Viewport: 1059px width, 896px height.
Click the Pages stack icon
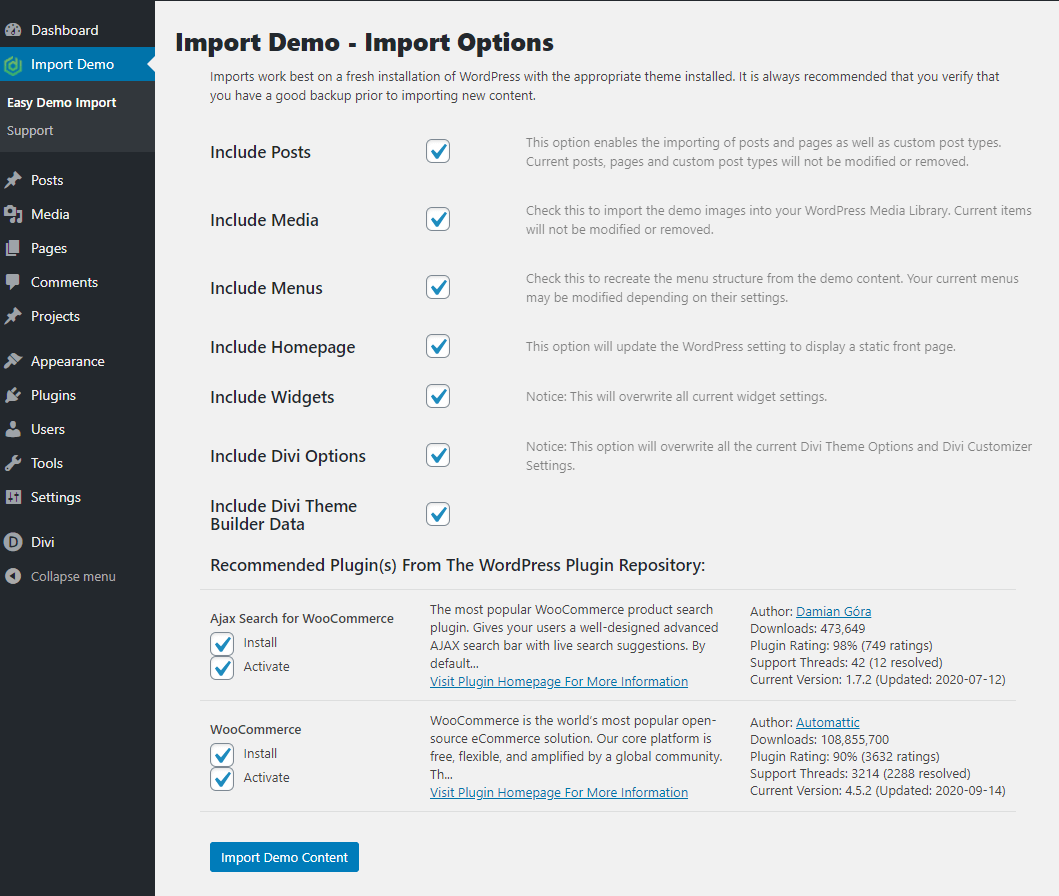(x=13, y=248)
